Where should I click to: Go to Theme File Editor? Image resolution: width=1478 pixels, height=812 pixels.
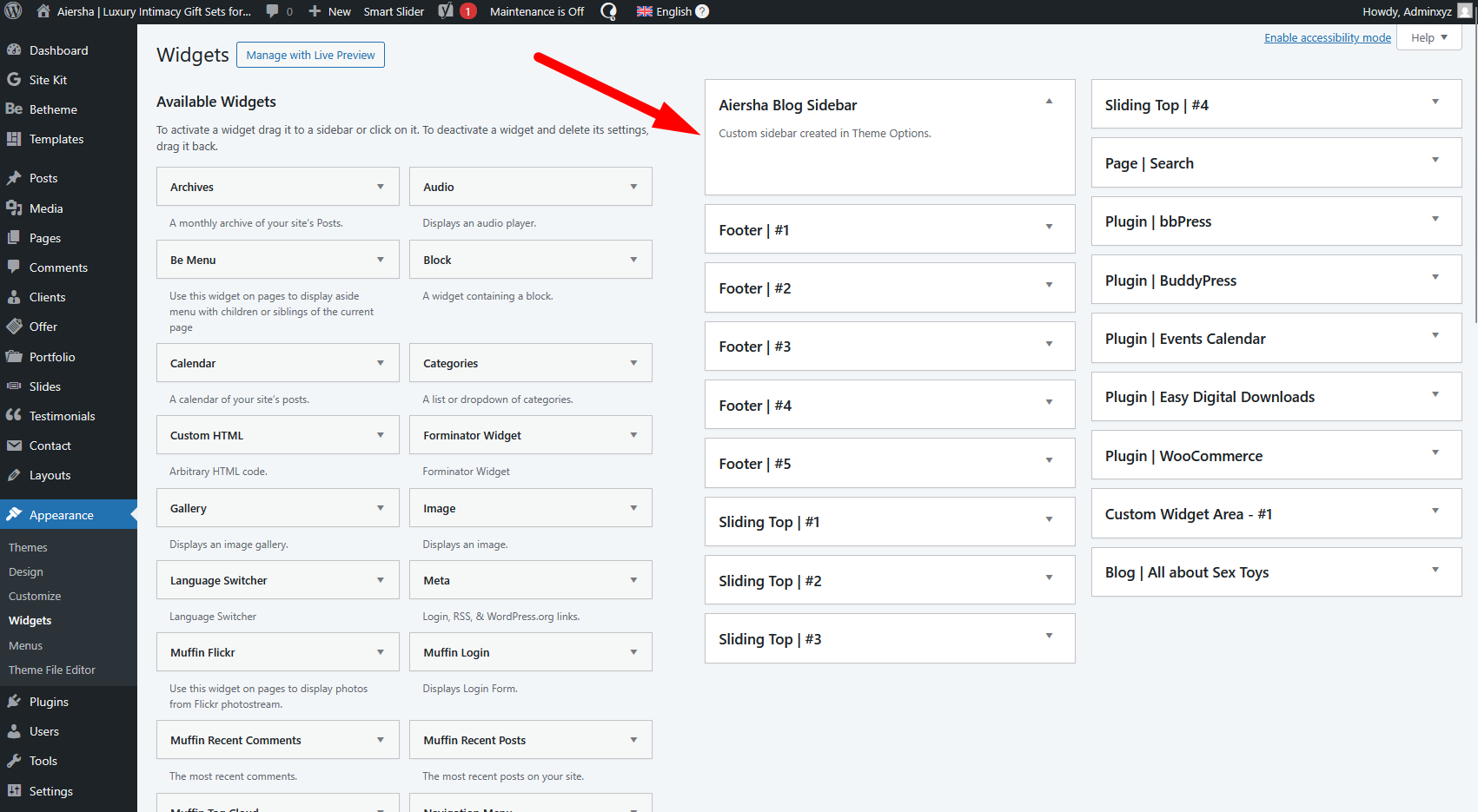[x=52, y=670]
